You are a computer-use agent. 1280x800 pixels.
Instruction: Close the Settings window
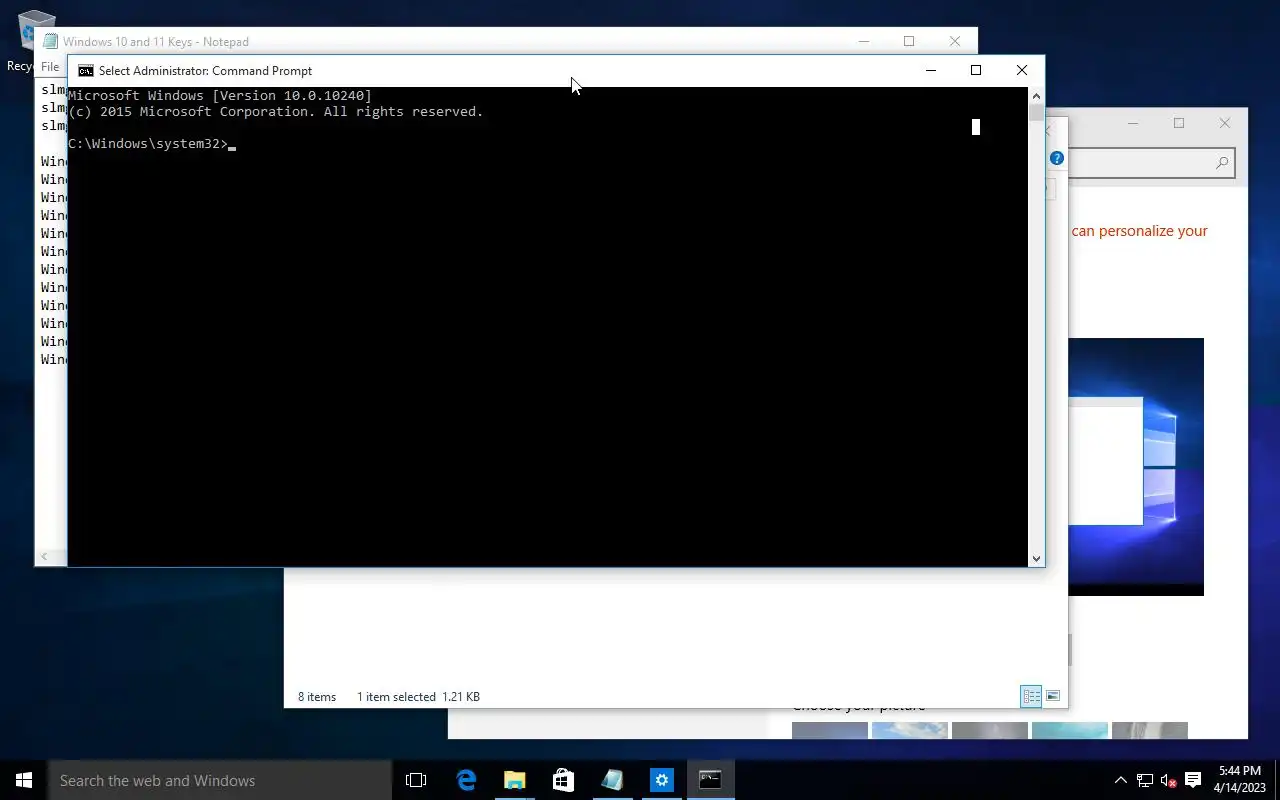[1225, 123]
